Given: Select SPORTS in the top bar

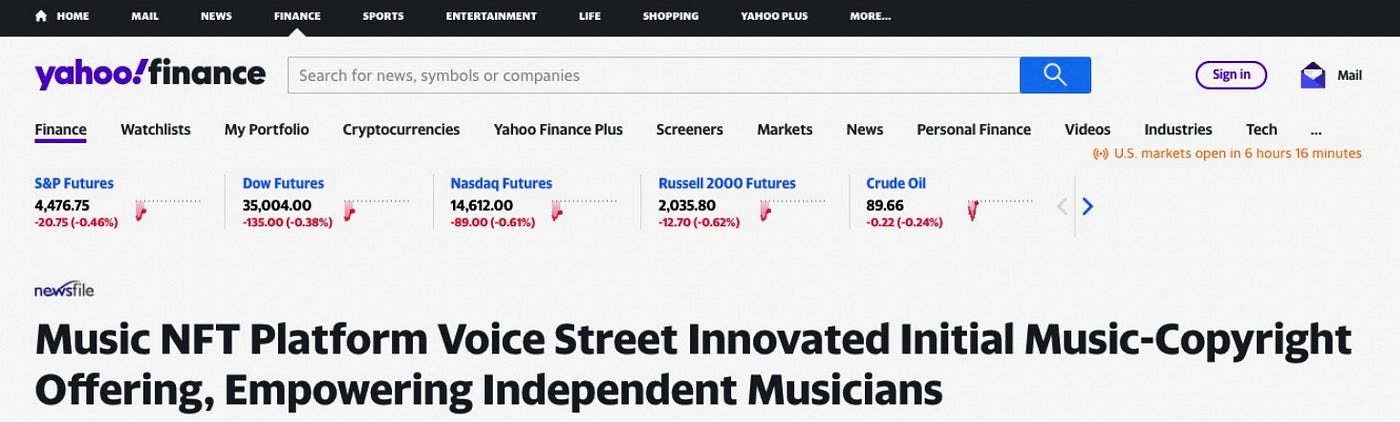Looking at the screenshot, I should click(x=383, y=16).
